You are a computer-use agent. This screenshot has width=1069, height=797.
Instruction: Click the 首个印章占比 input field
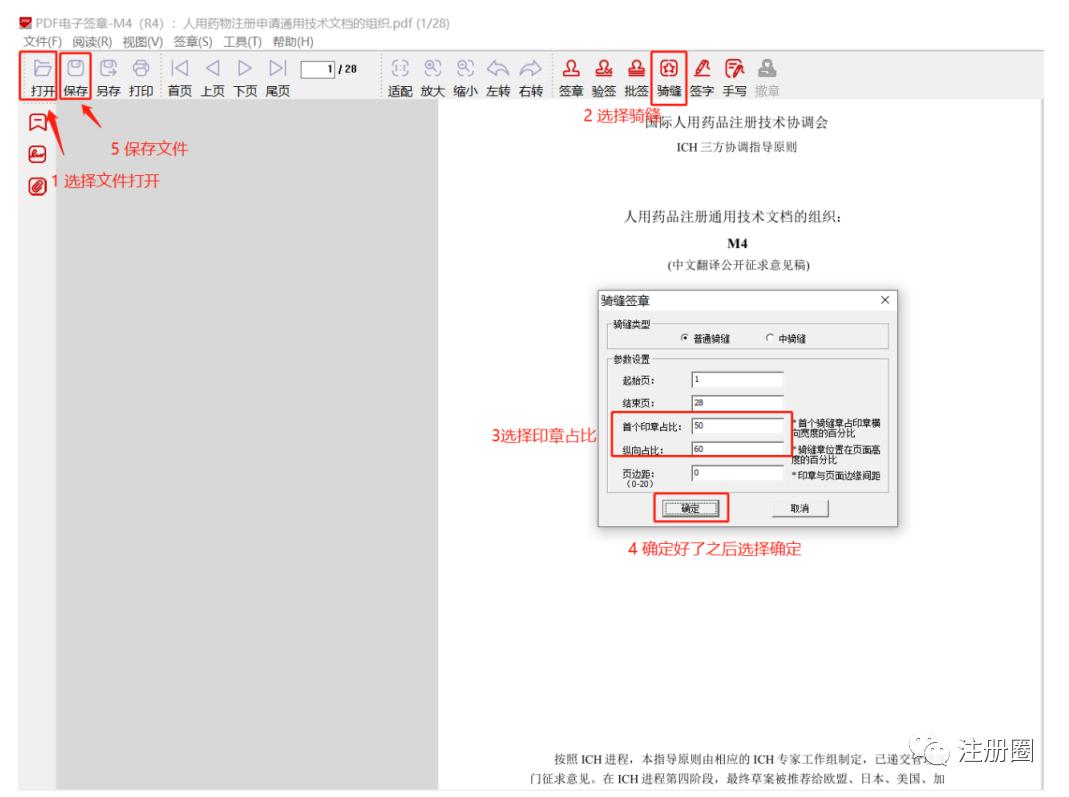point(736,426)
